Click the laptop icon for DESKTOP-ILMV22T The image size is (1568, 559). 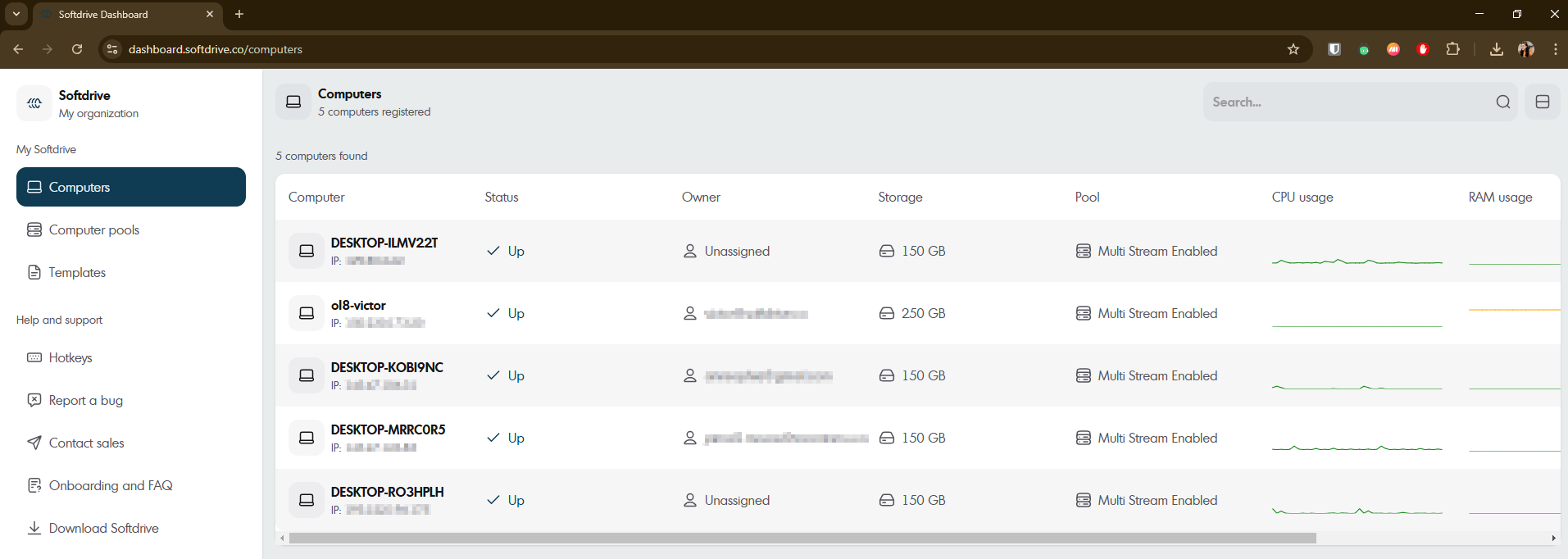307,251
